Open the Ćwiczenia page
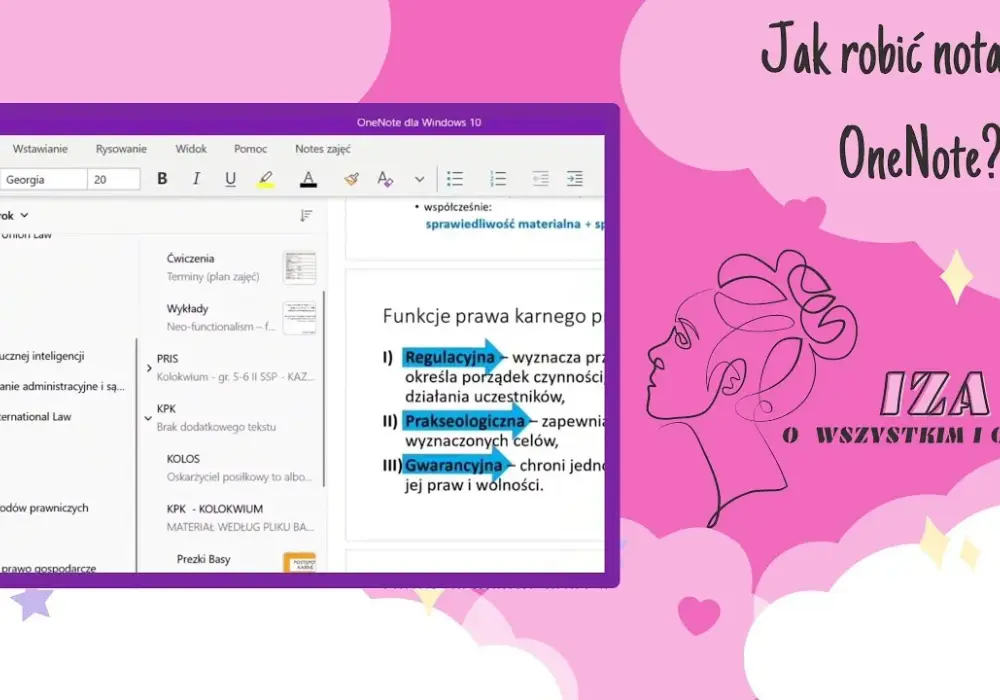Viewport: 1000px width, 700px height. point(233,267)
